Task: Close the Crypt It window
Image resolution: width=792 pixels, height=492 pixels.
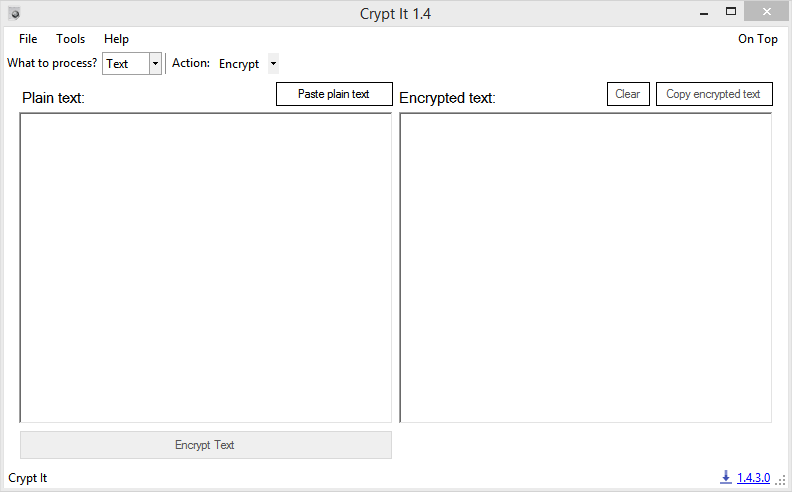Action: [766, 12]
